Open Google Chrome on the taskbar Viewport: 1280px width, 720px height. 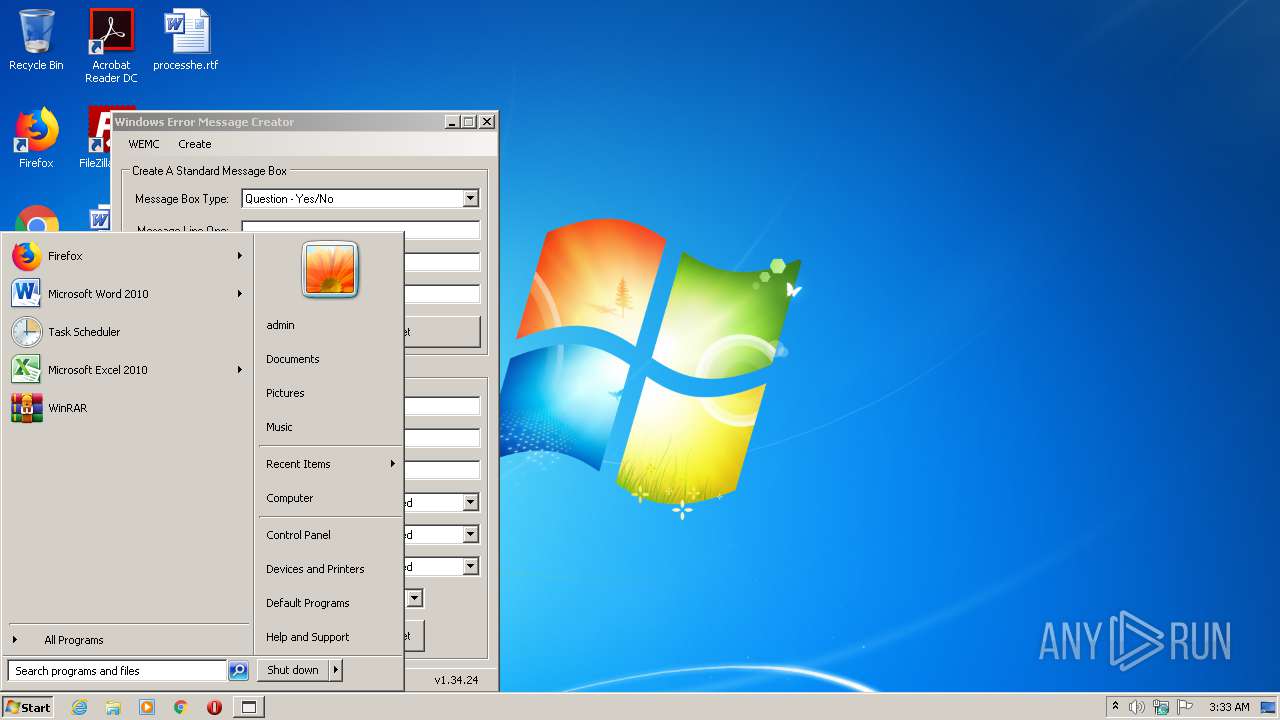[x=181, y=707]
